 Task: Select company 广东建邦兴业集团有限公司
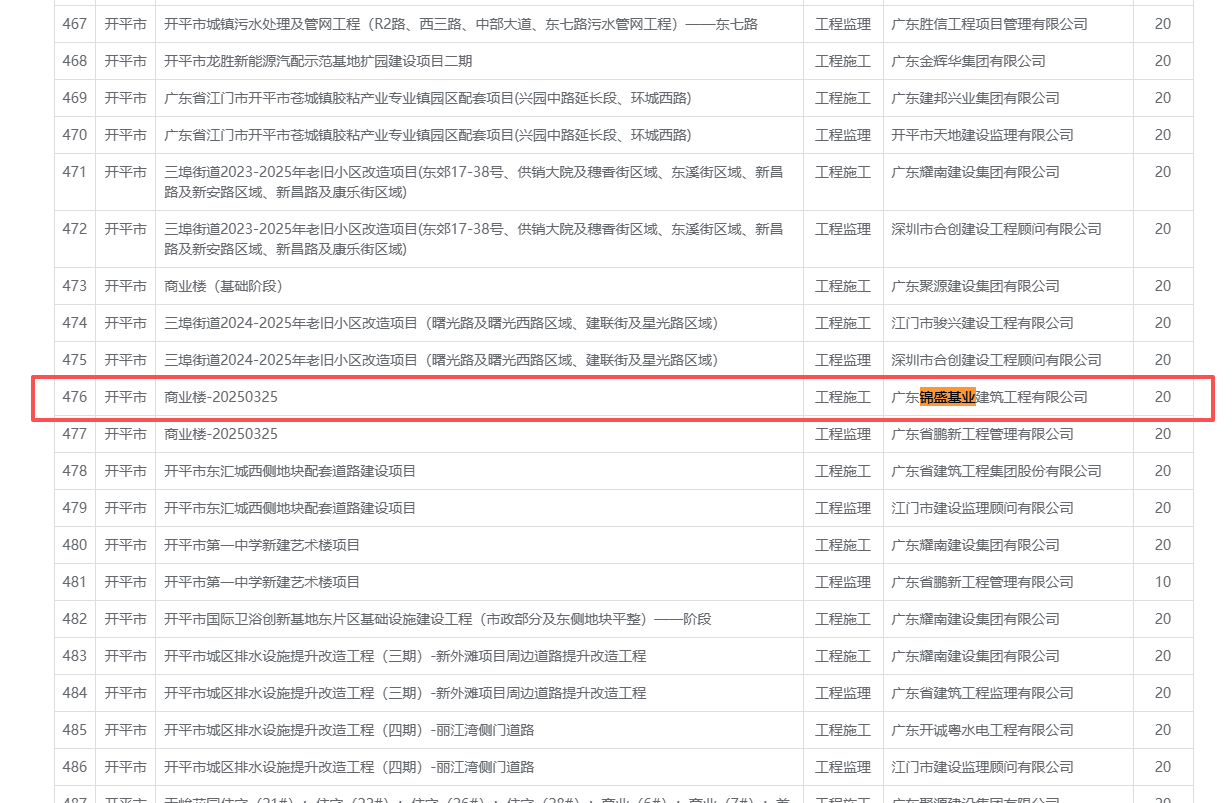975,98
